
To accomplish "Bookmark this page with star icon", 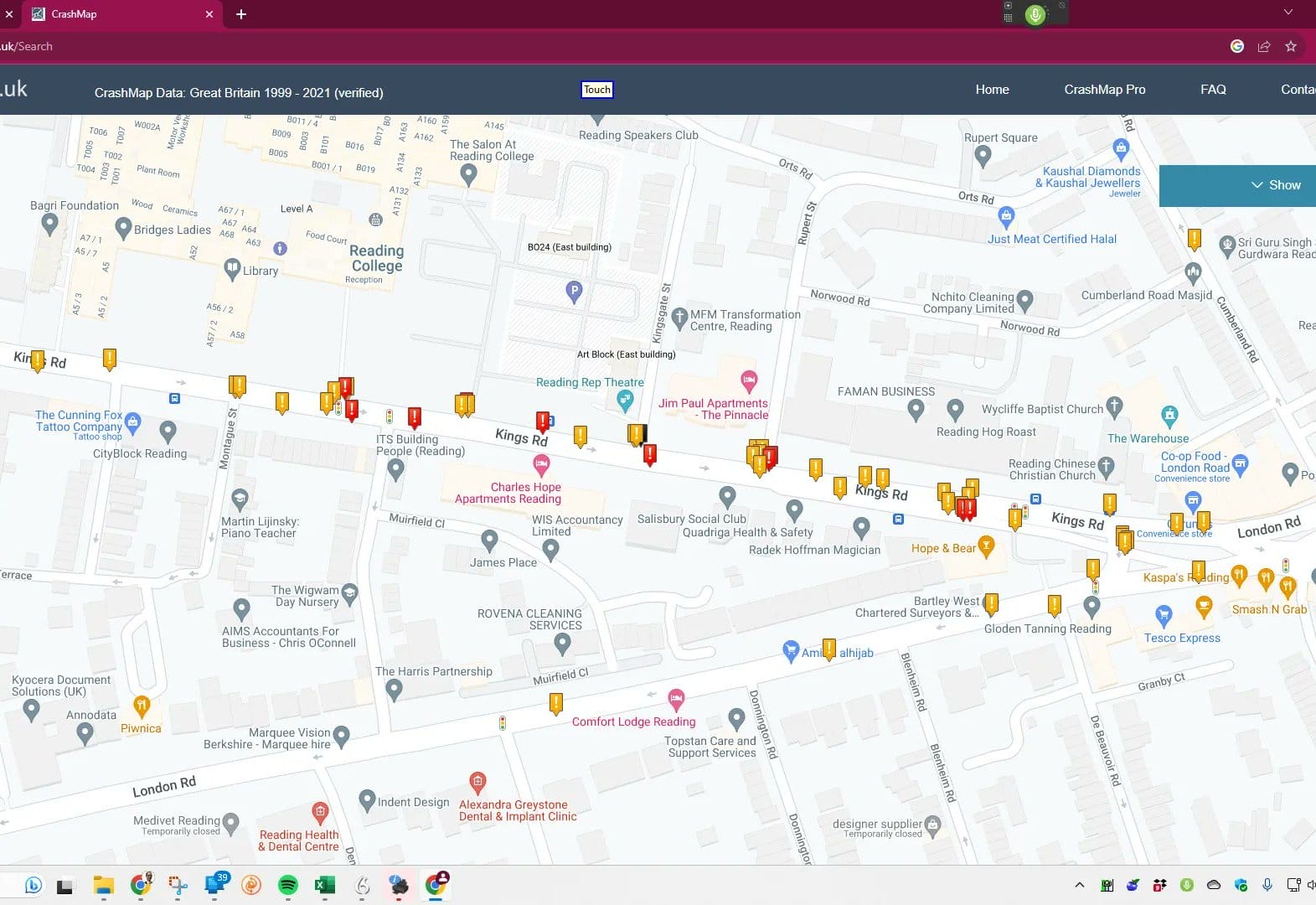I will [1290, 46].
